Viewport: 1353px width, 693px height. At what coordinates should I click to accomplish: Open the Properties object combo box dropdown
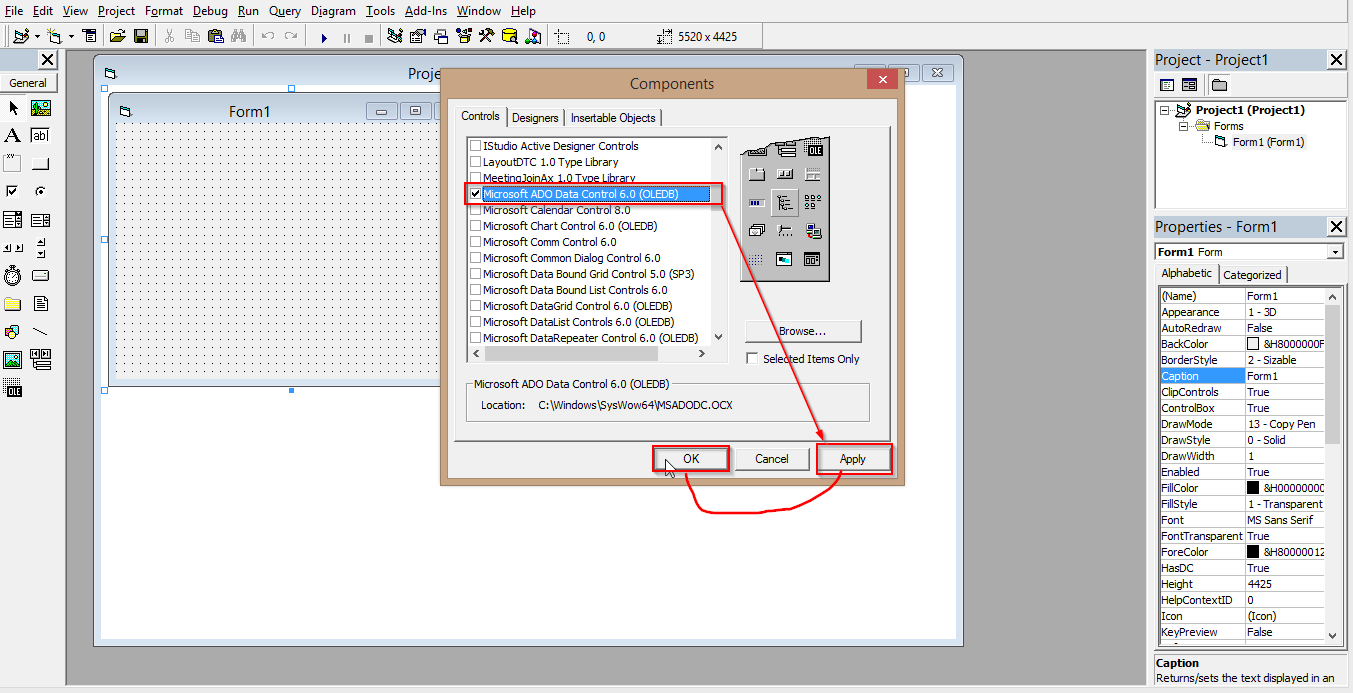pyautogui.click(x=1335, y=252)
